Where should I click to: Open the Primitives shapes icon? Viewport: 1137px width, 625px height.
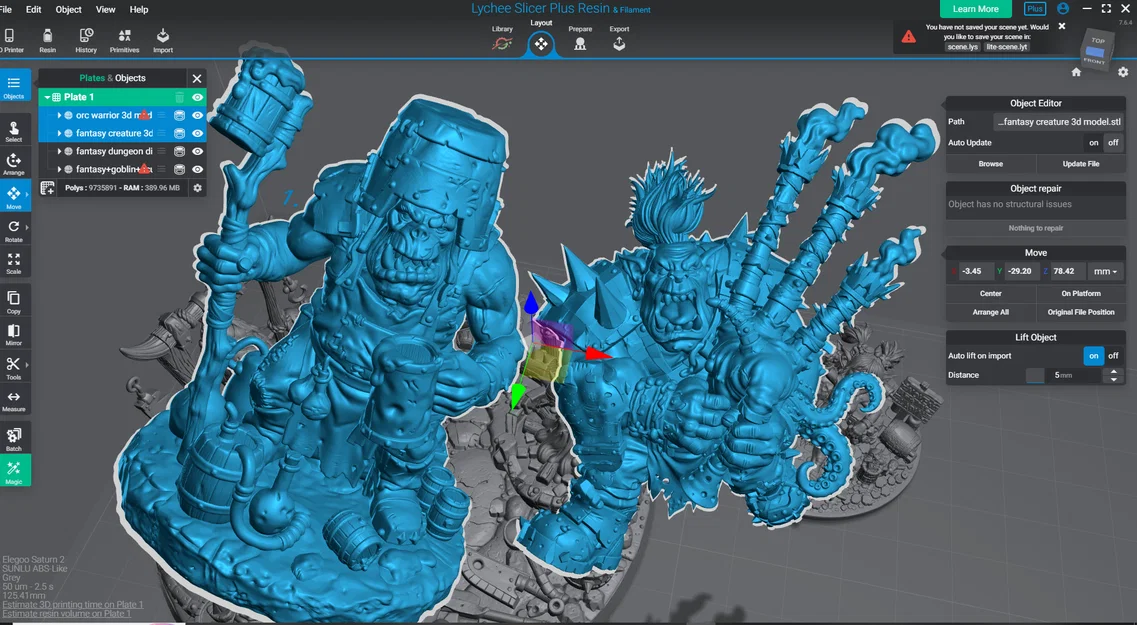(125, 40)
